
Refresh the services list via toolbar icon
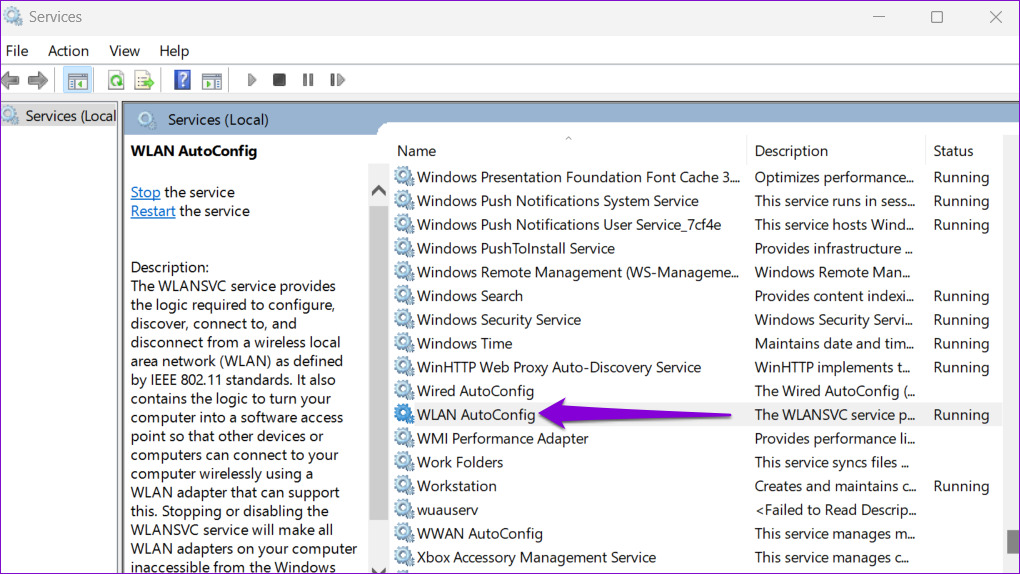116,81
